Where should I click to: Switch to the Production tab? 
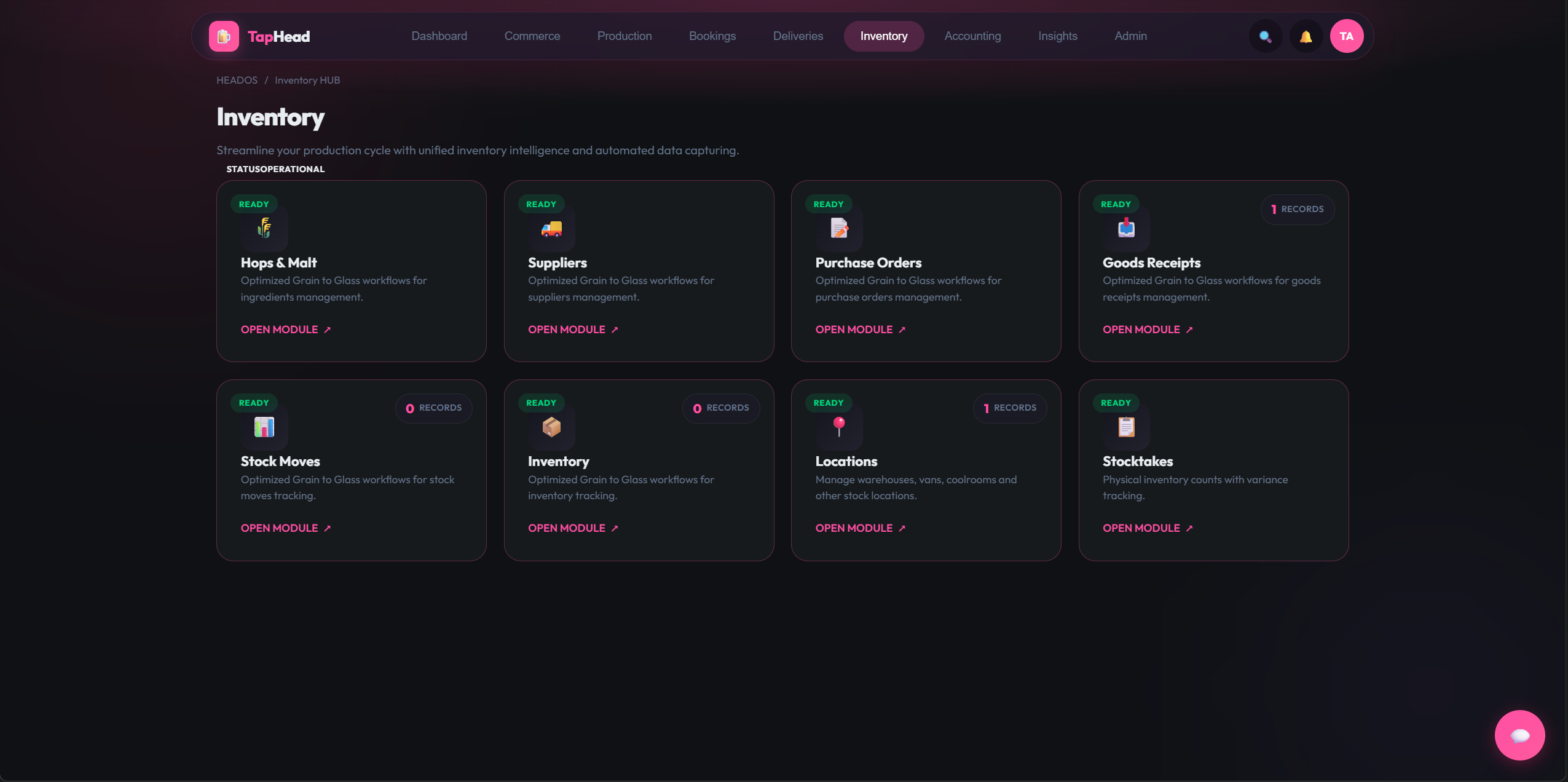(624, 36)
